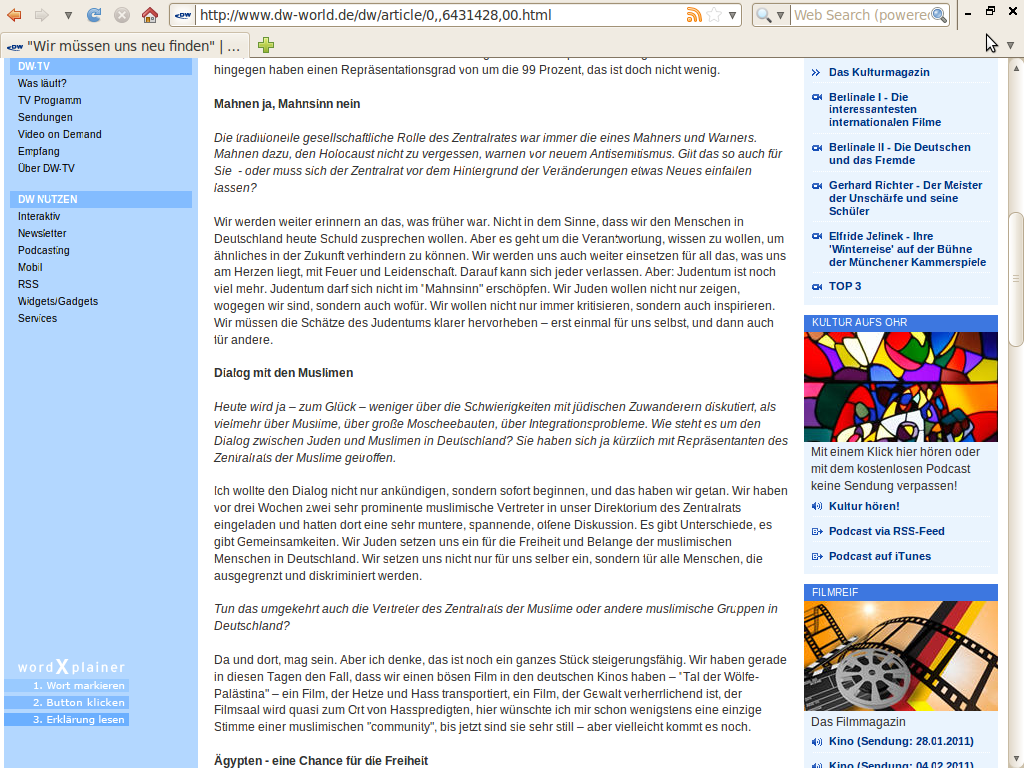This screenshot has width=1024, height=768.
Task: Open the DW NUTZEN section header
Action: click(x=101, y=199)
